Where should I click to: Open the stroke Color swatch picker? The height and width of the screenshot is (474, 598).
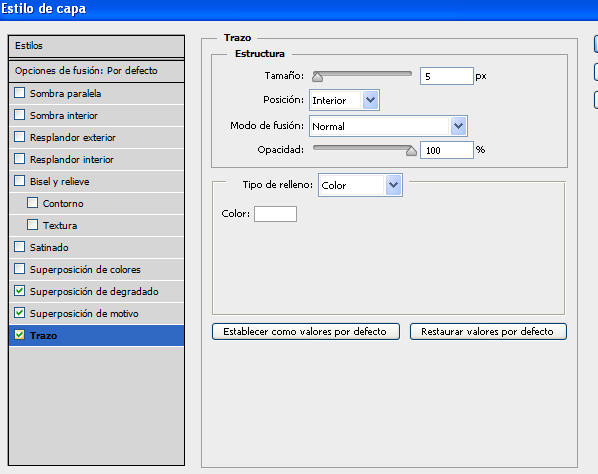tap(275, 214)
